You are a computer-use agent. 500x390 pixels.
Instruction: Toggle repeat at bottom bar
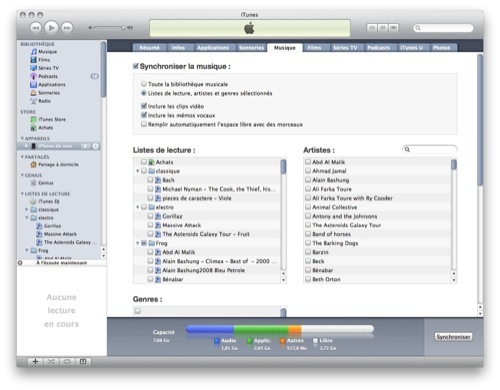67,361
